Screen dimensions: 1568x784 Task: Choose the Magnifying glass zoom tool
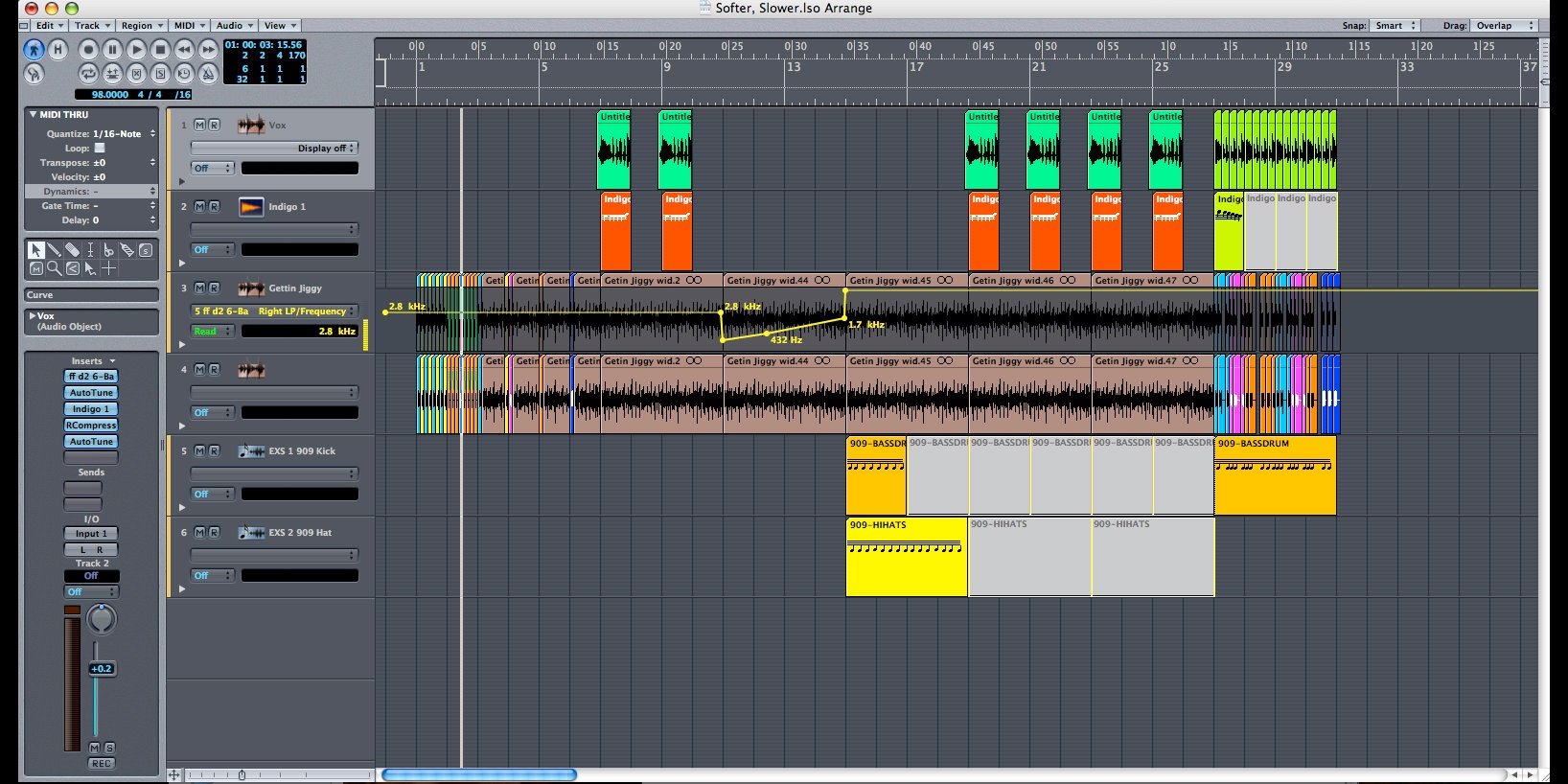point(54,269)
